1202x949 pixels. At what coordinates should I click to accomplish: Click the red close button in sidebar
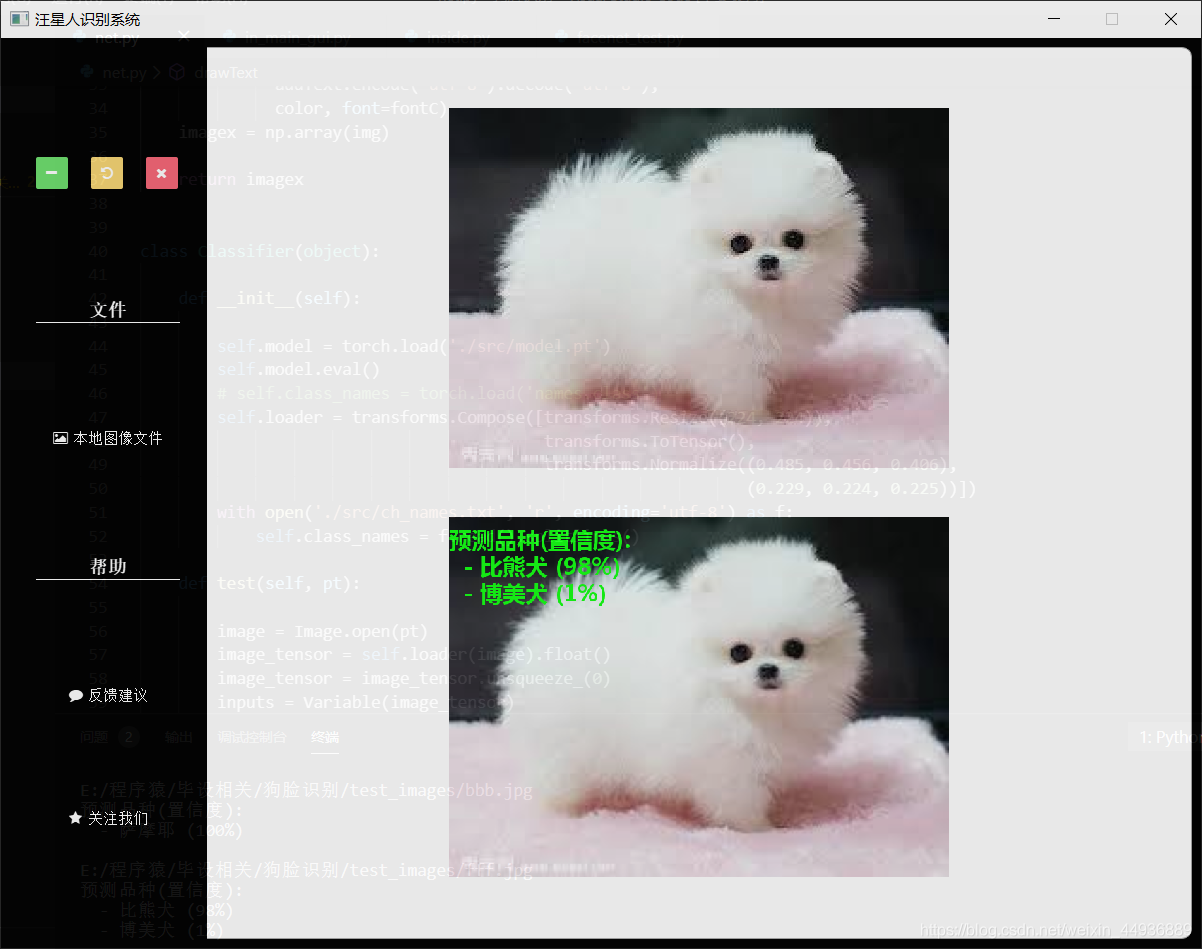pos(162,173)
